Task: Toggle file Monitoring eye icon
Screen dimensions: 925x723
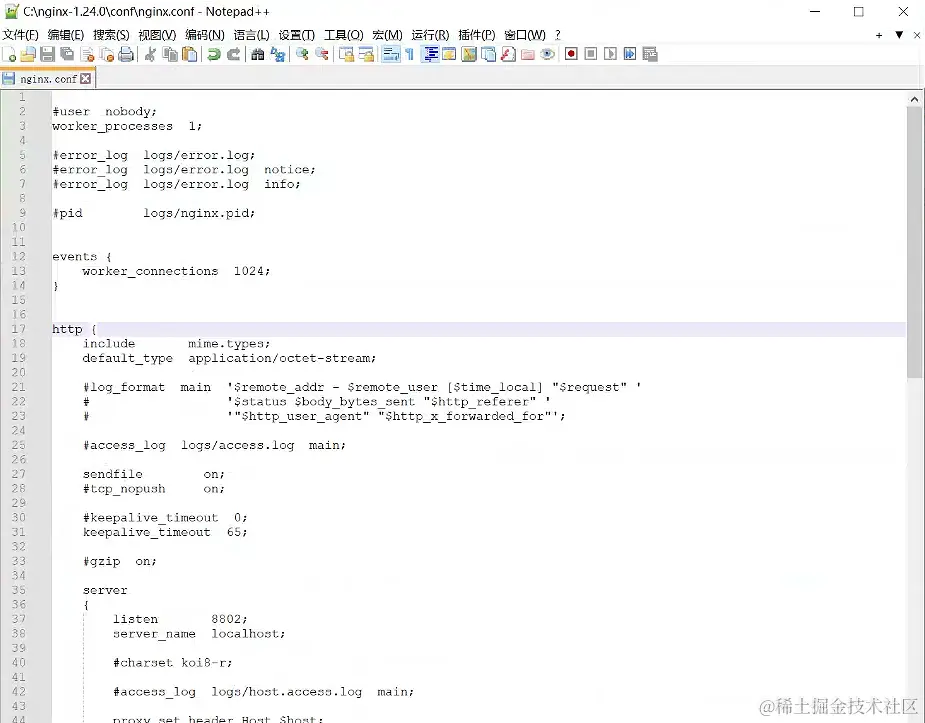Action: coord(547,54)
